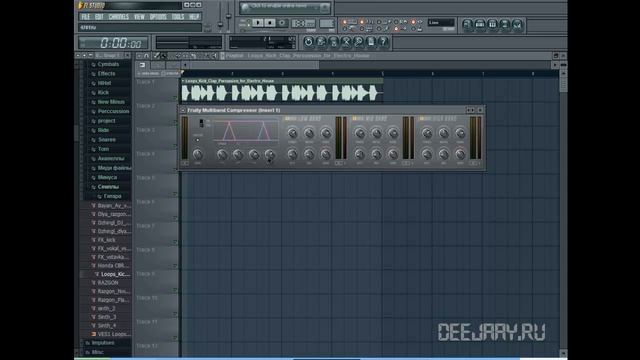Click the enable online news panel
Image resolution: width=640 pixels, height=360 pixels.
pos(285,7)
